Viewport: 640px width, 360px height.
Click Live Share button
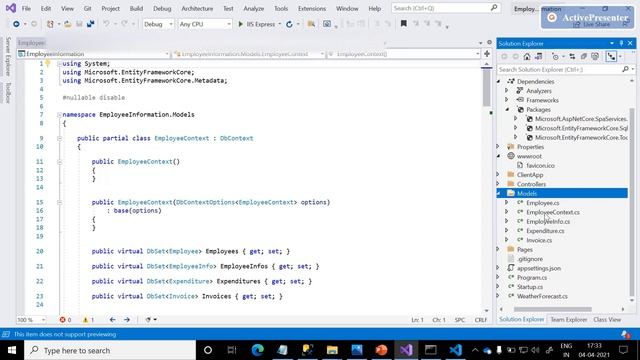(x=592, y=24)
